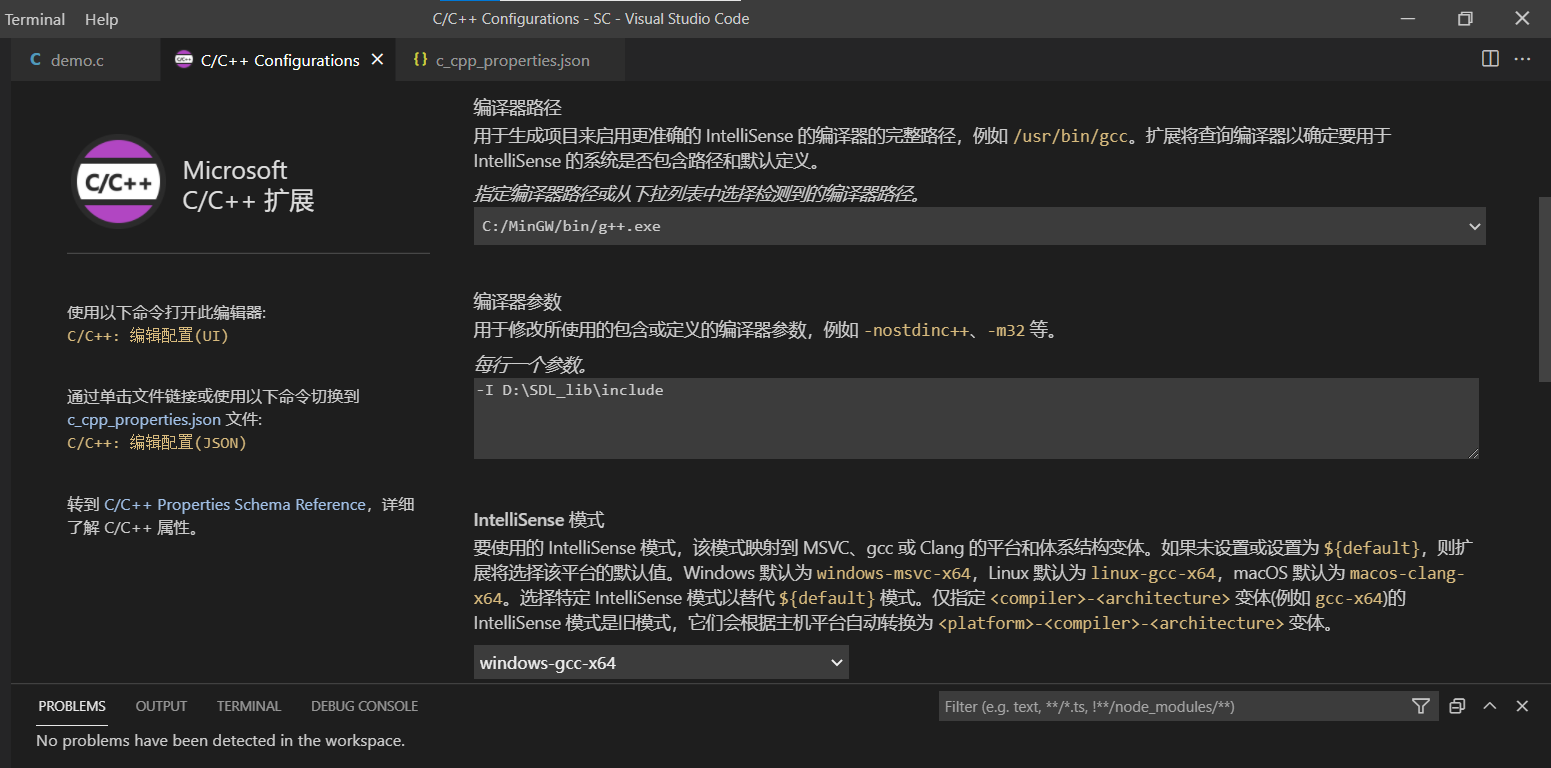Open the c_cpp_properties.json file link

point(144,419)
